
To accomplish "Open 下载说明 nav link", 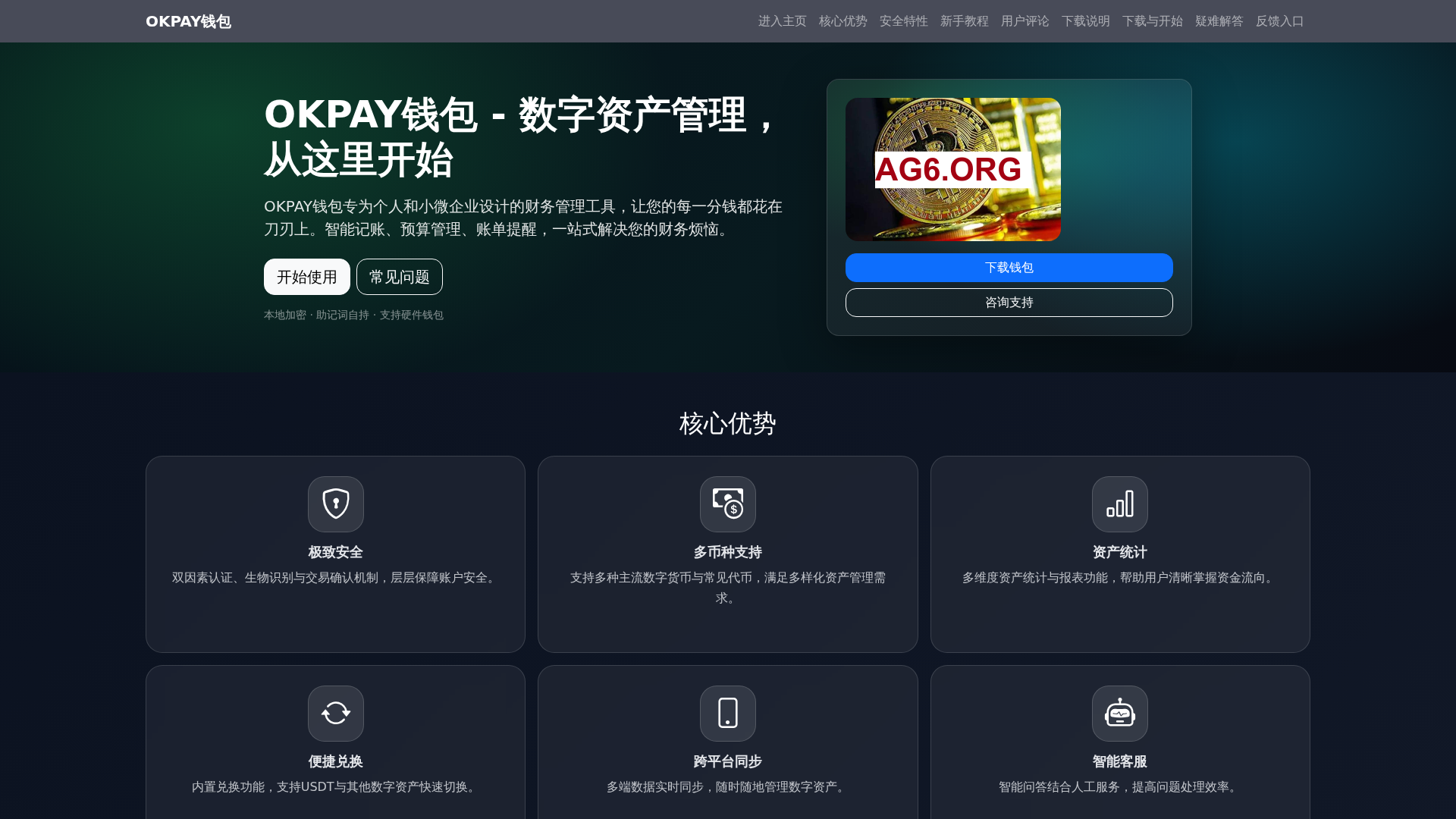I will 1086,21.
